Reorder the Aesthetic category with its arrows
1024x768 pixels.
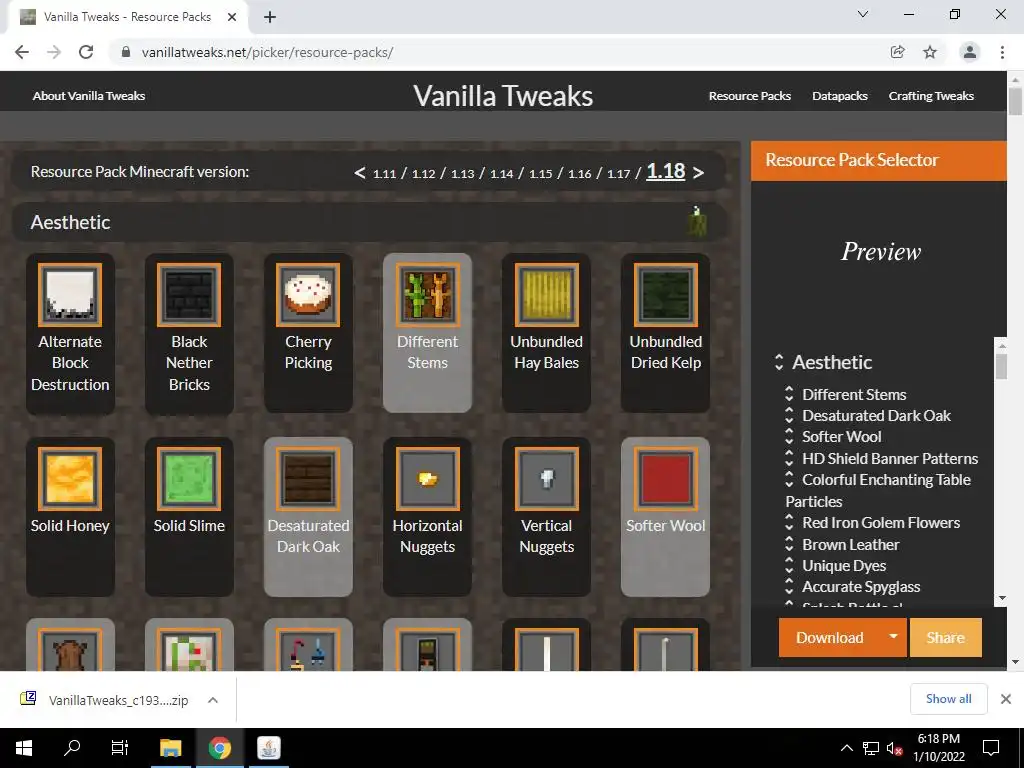(x=778, y=362)
